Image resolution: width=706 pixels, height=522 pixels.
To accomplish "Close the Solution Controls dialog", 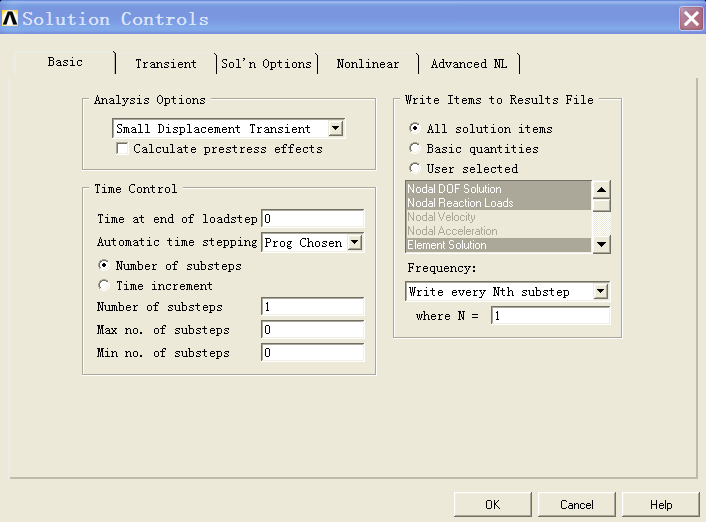I will (x=690, y=18).
